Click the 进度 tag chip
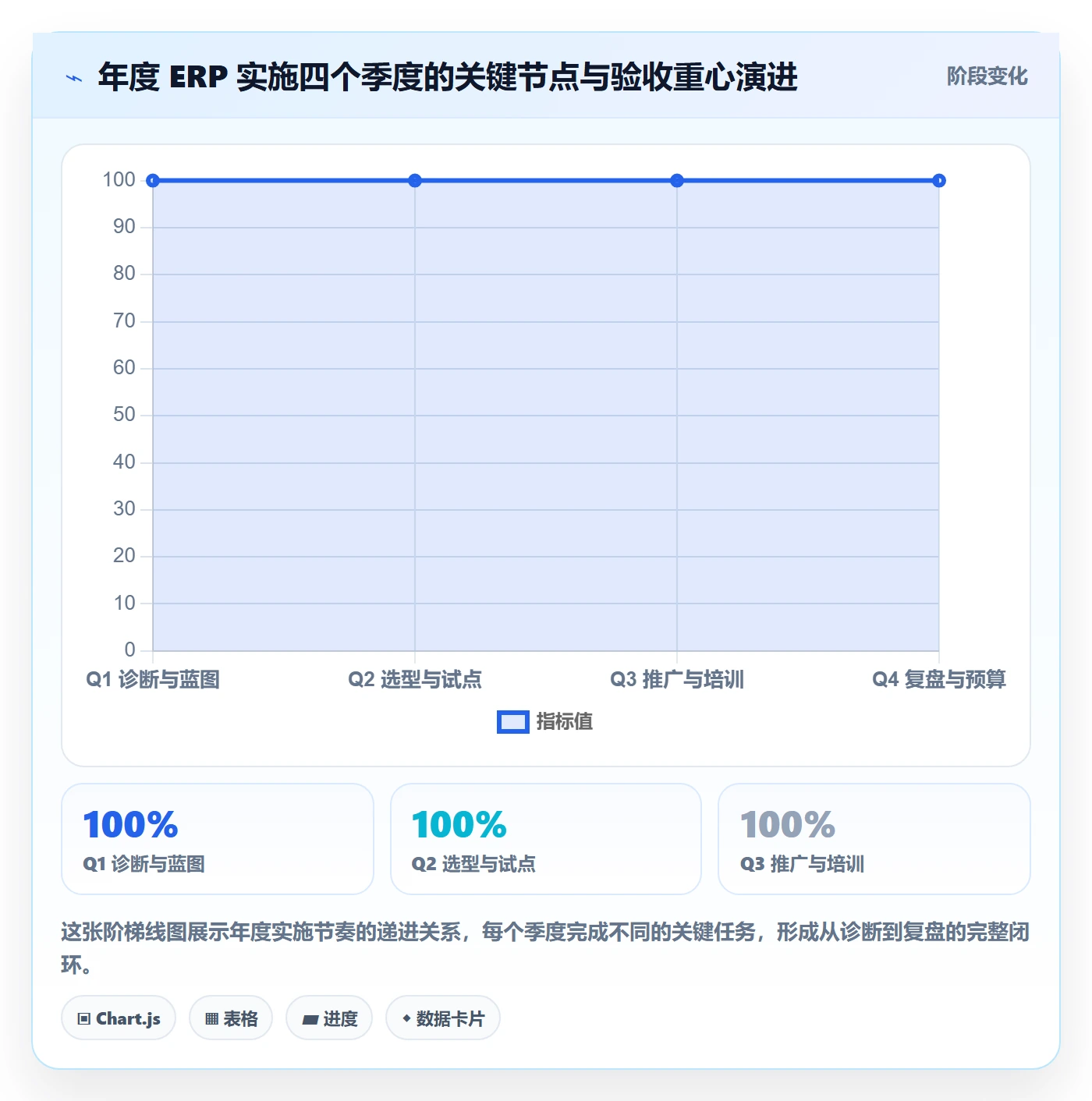The height and width of the screenshot is (1101, 1092). click(x=329, y=1018)
